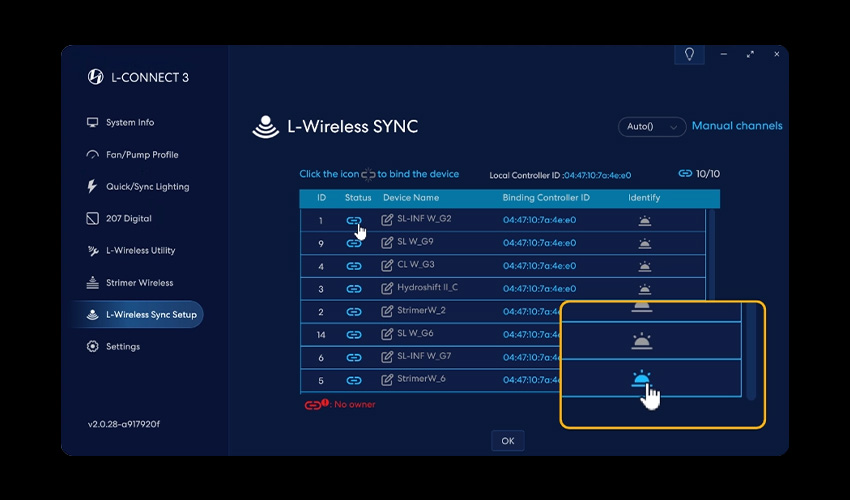This screenshot has height=500, width=850.
Task: Edit name icon for StrimerW_2
Action: coord(387,311)
